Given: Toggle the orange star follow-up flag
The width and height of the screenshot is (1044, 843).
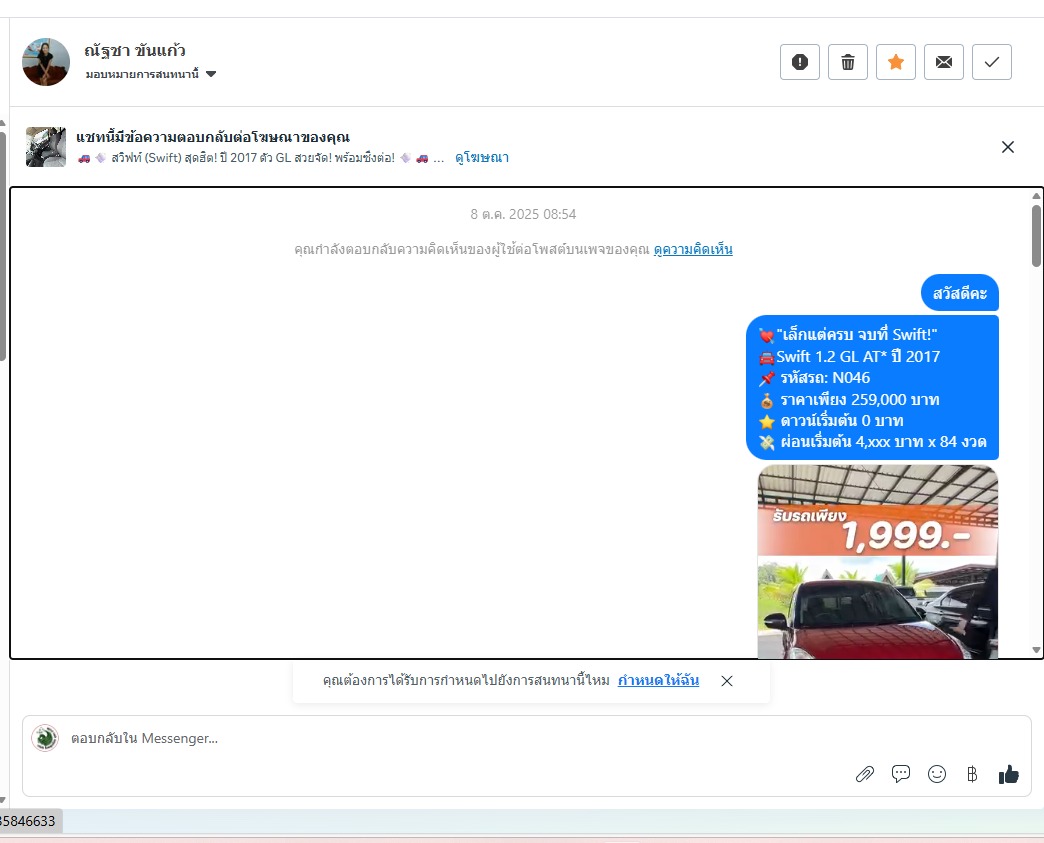Looking at the screenshot, I should coord(896,62).
